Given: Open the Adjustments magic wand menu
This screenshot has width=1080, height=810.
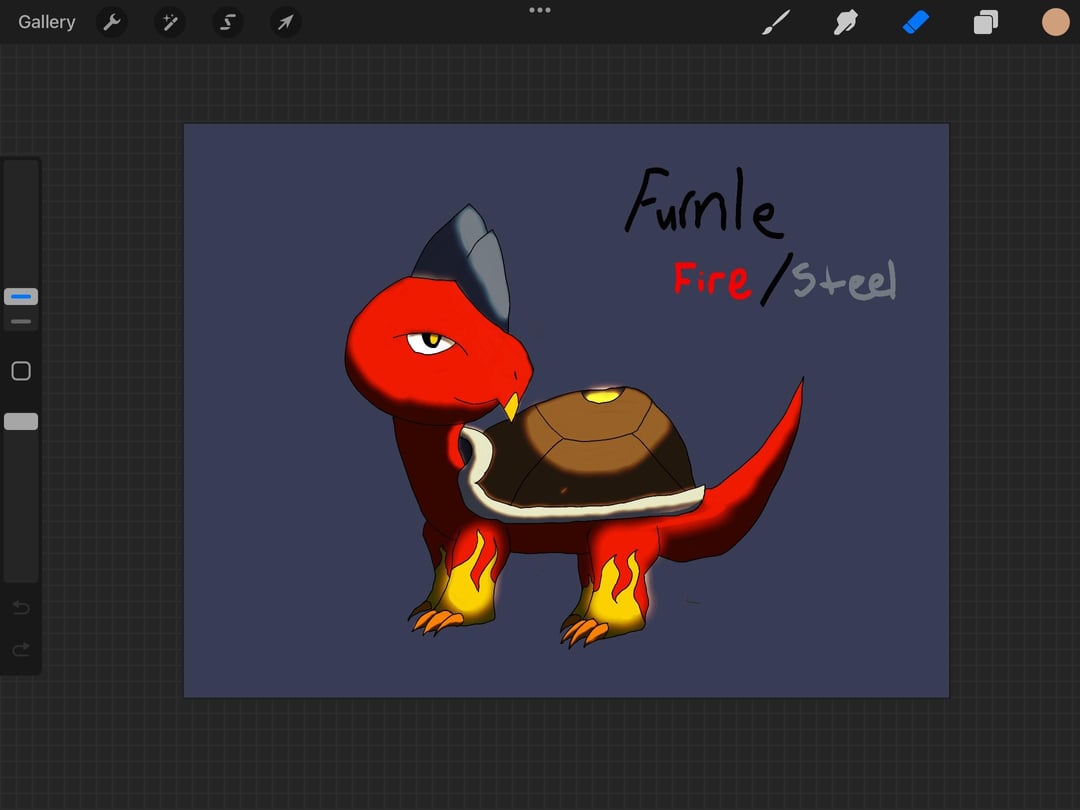Looking at the screenshot, I should 169,23.
